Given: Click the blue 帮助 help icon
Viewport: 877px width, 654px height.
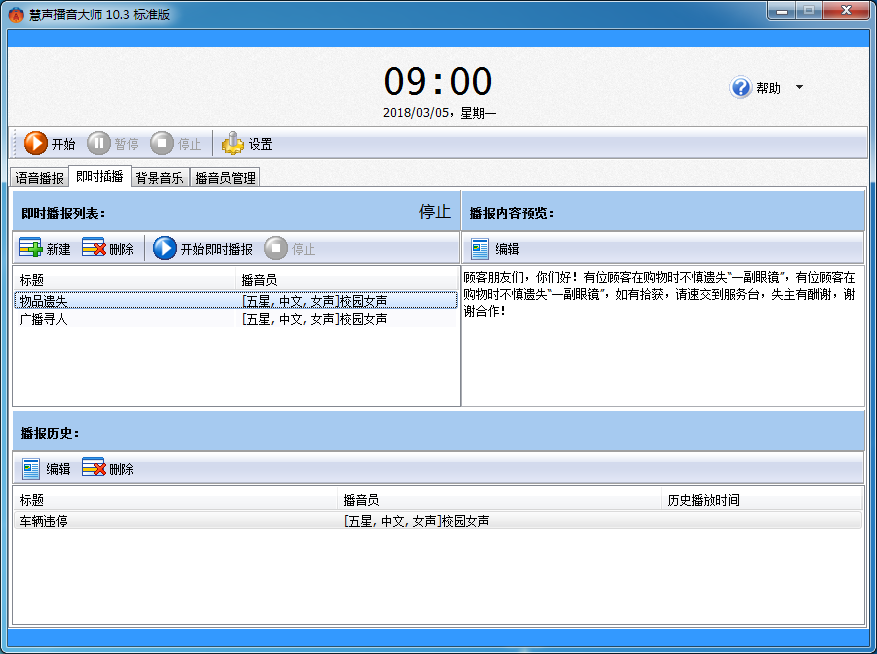Looking at the screenshot, I should (x=741, y=88).
